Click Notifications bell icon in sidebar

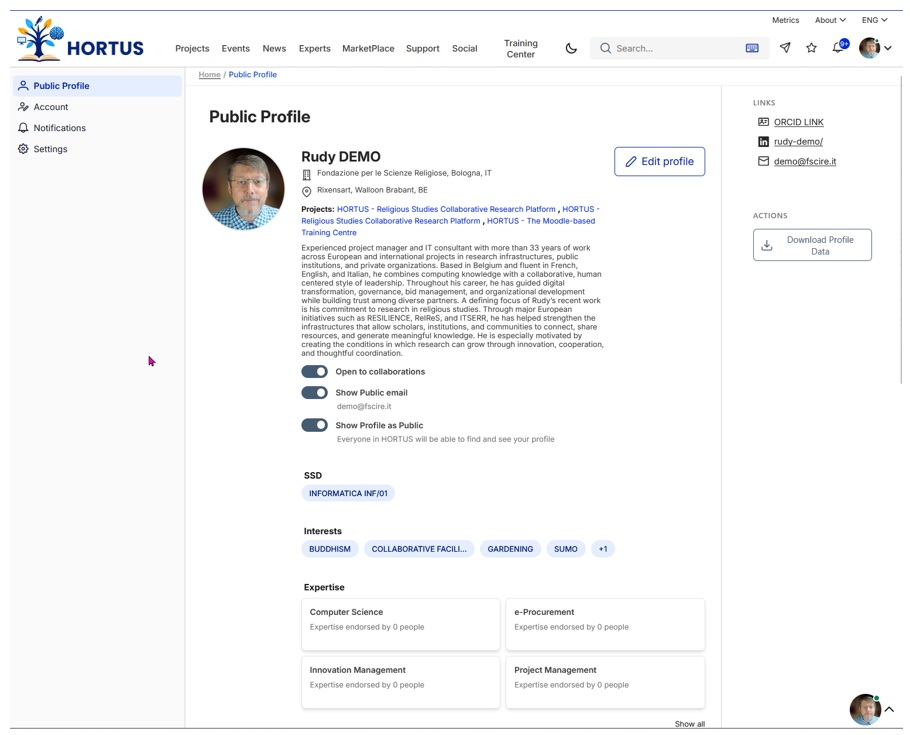(x=23, y=128)
